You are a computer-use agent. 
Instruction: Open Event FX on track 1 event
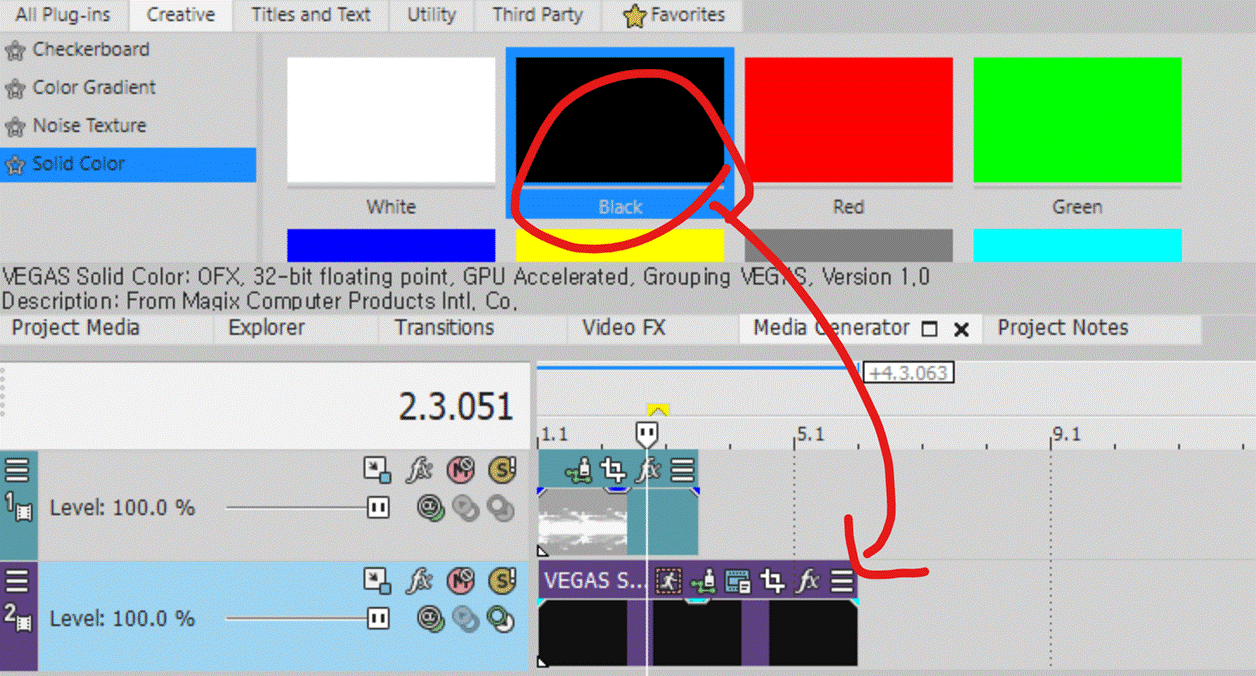(x=649, y=469)
